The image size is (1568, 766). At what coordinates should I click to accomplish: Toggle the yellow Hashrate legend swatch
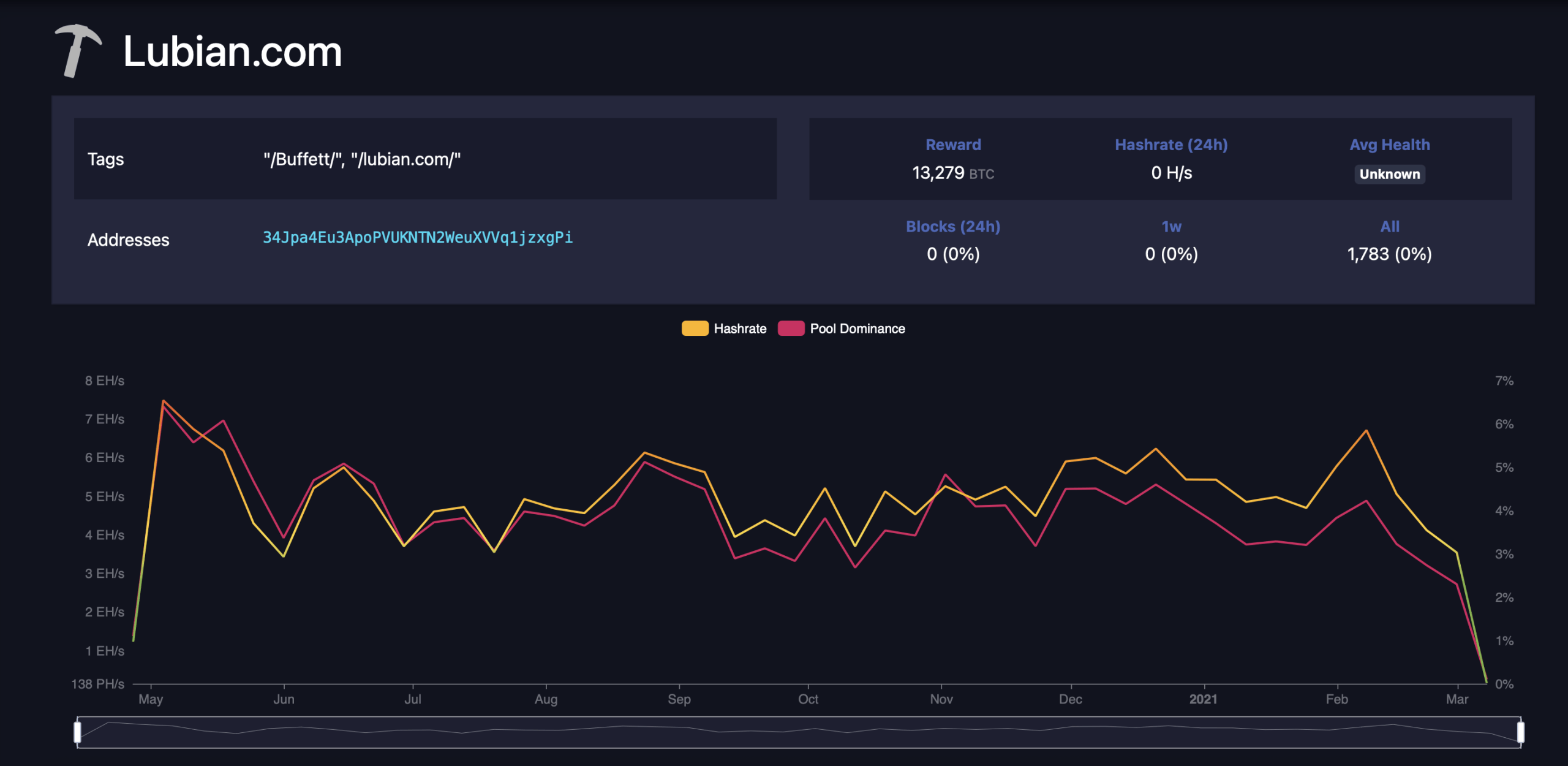click(x=695, y=328)
